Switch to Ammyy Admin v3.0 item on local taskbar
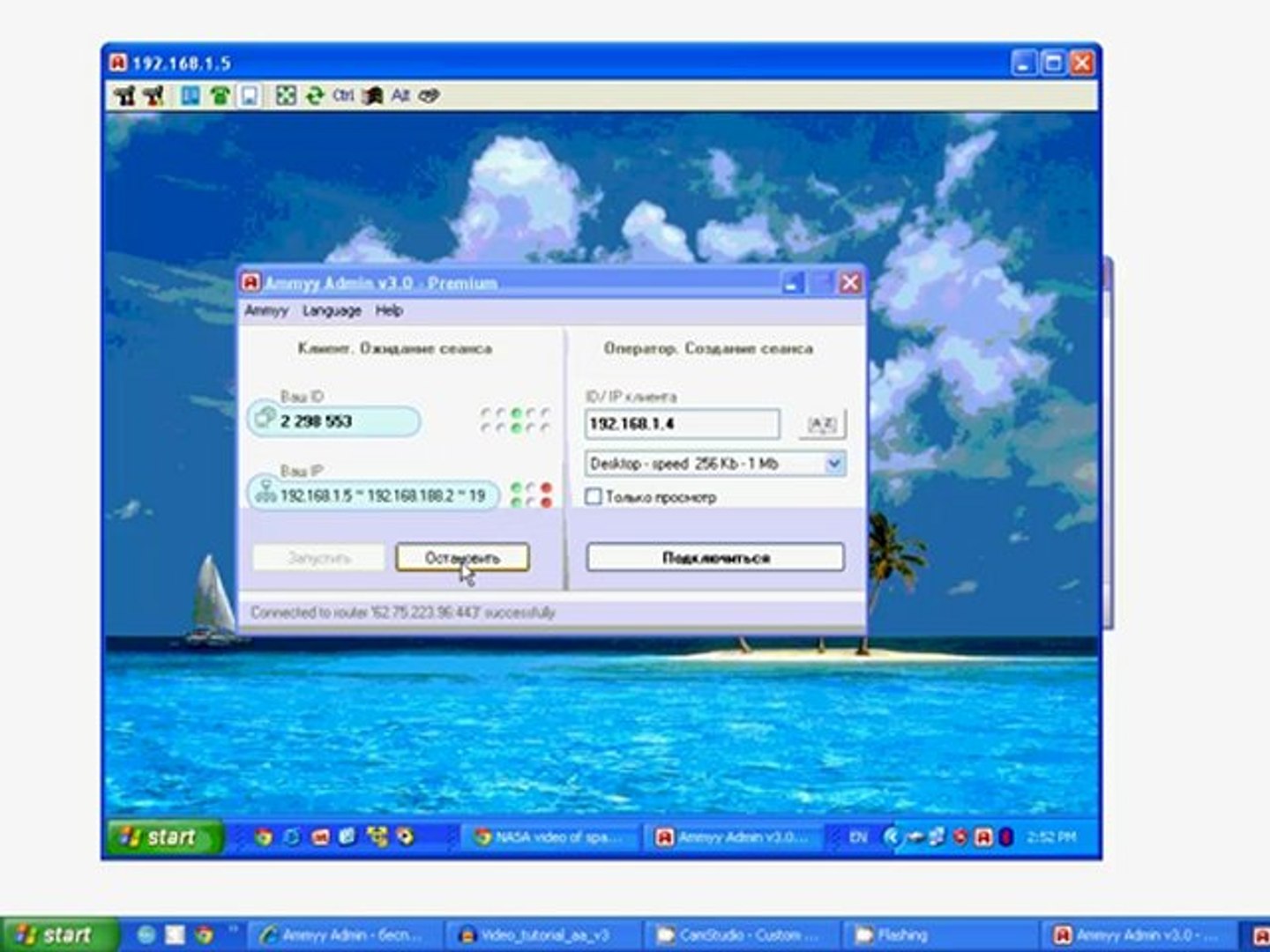Viewport: 1270px width, 952px height. coord(1138,935)
